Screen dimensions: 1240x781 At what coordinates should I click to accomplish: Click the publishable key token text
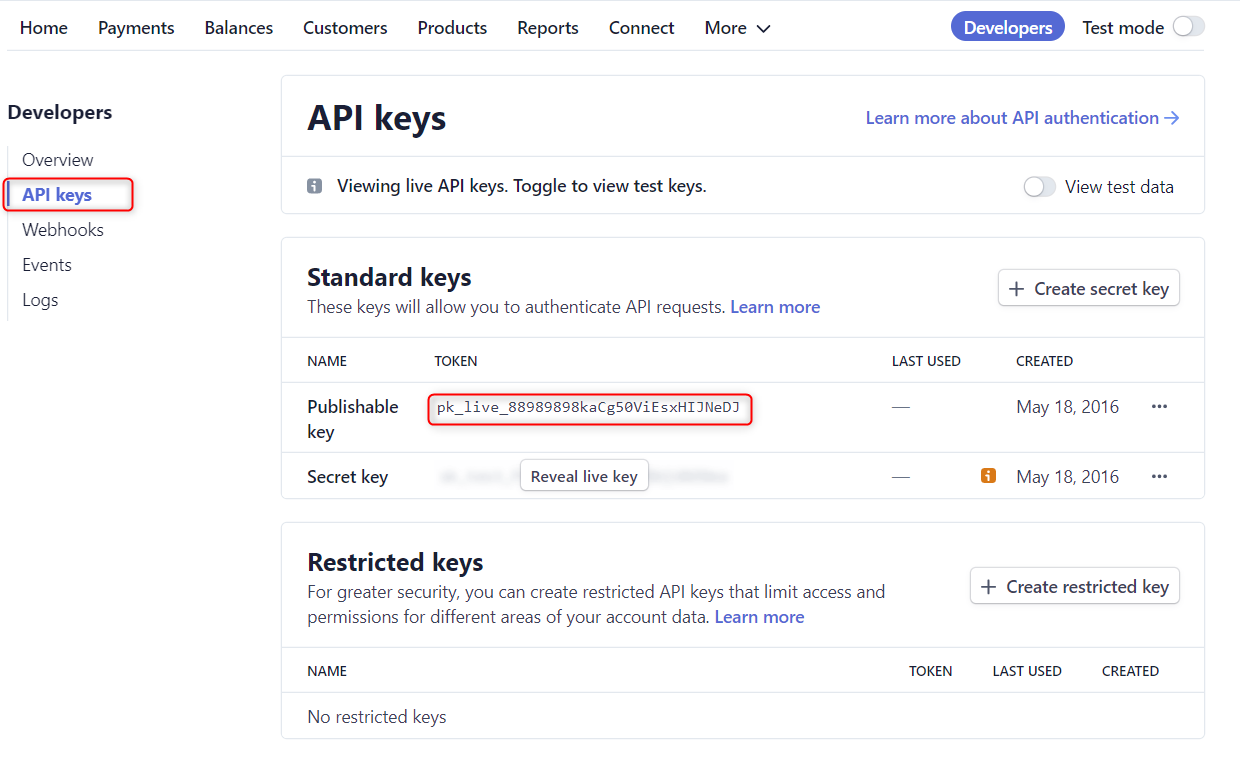588,407
